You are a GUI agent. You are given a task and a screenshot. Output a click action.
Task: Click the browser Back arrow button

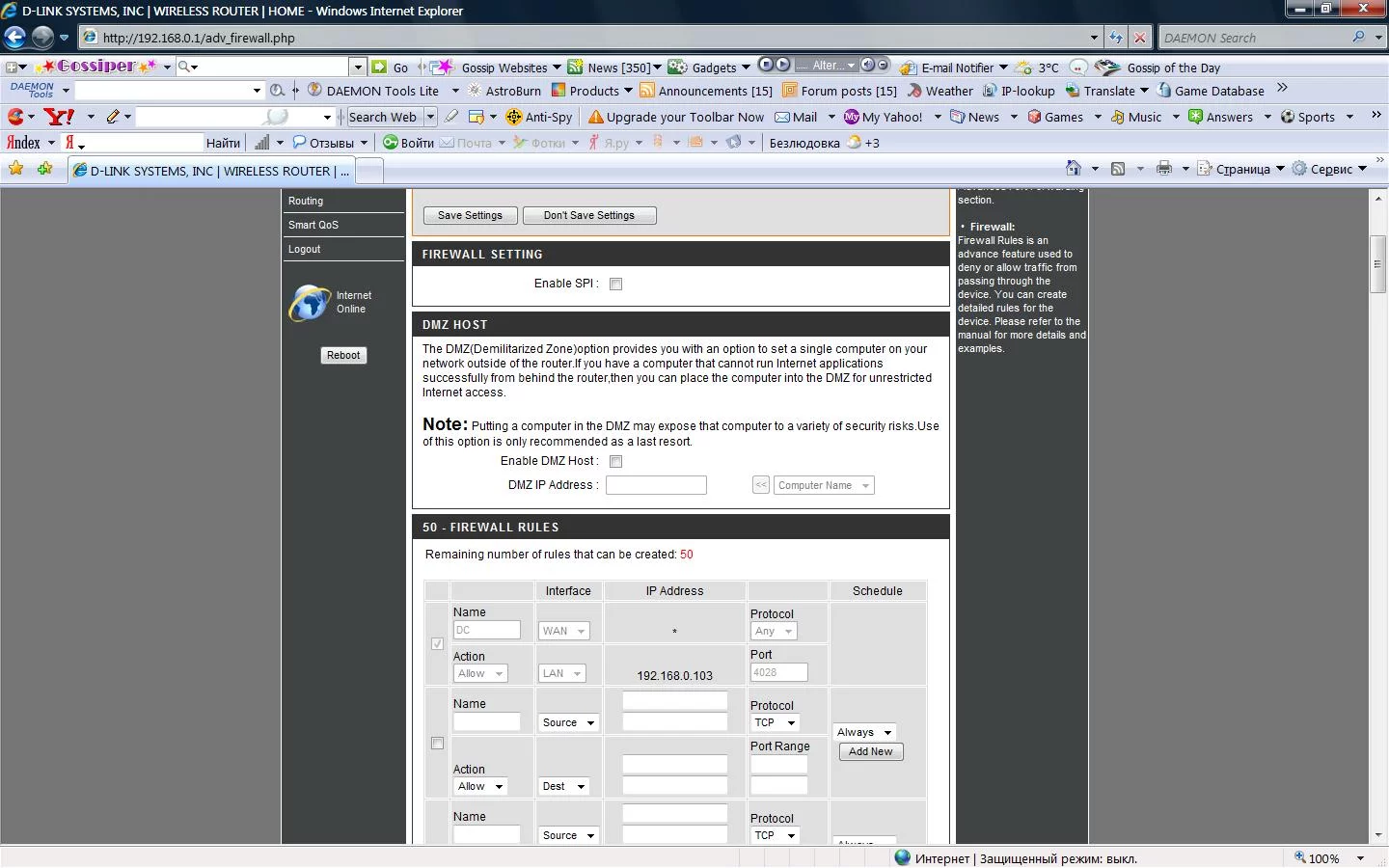15,38
